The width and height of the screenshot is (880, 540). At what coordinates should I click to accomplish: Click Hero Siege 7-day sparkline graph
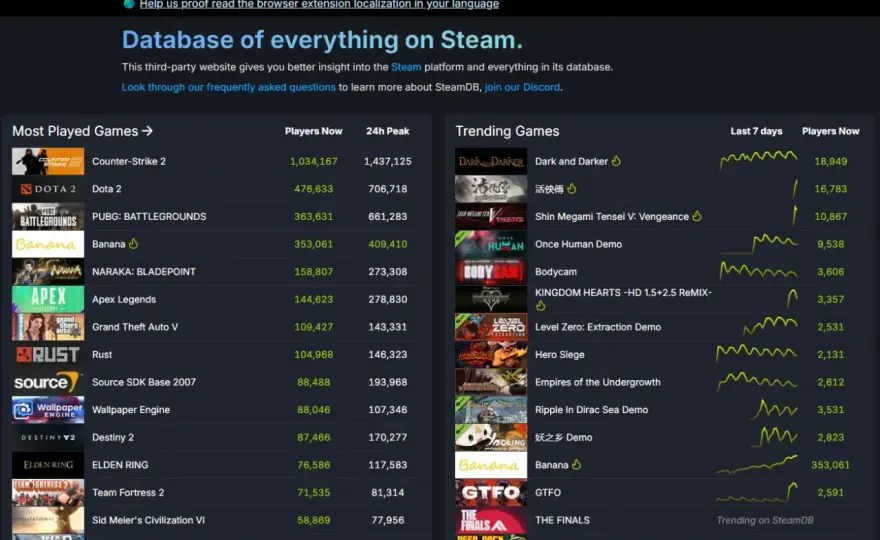[757, 353]
